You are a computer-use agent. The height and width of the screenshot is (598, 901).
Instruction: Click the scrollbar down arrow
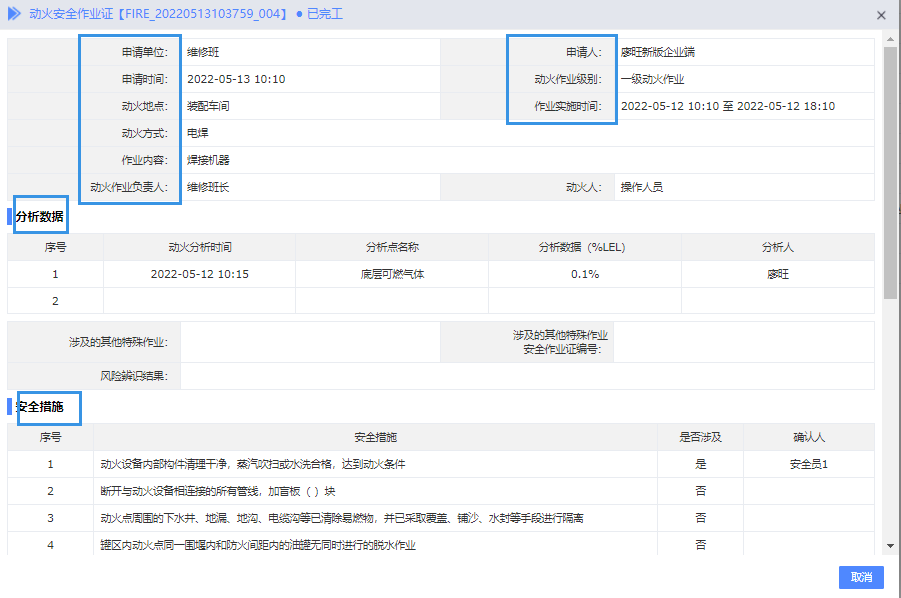tap(890, 546)
